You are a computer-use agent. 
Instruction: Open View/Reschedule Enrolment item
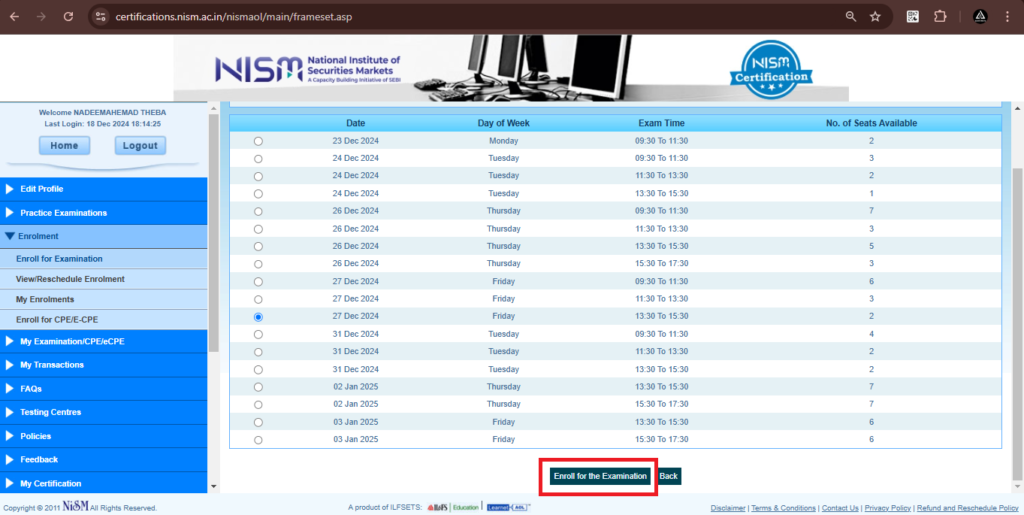104,279
